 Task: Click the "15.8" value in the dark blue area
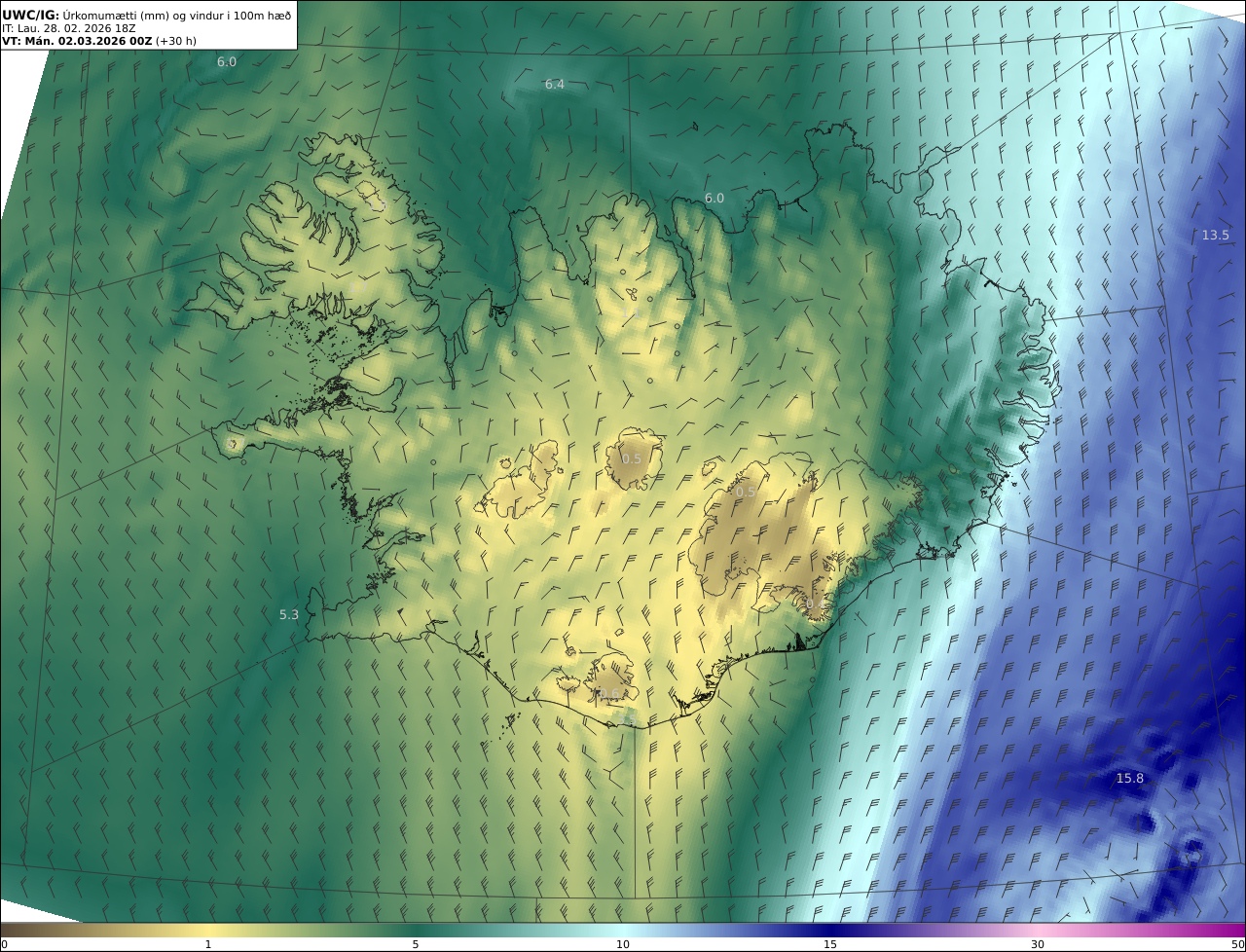click(x=1129, y=778)
